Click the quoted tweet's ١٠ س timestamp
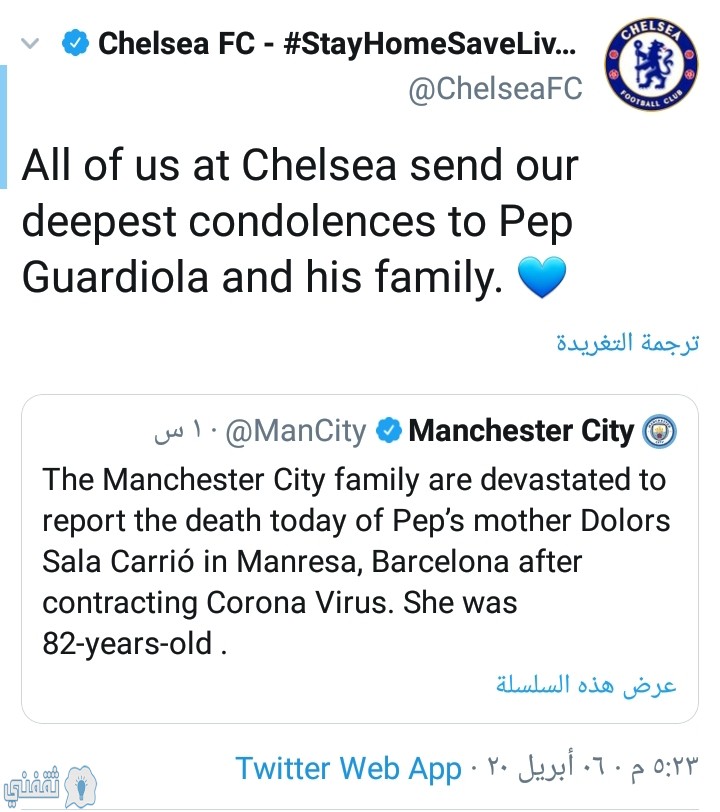Viewport: 720px width, 812px height. [x=179, y=431]
